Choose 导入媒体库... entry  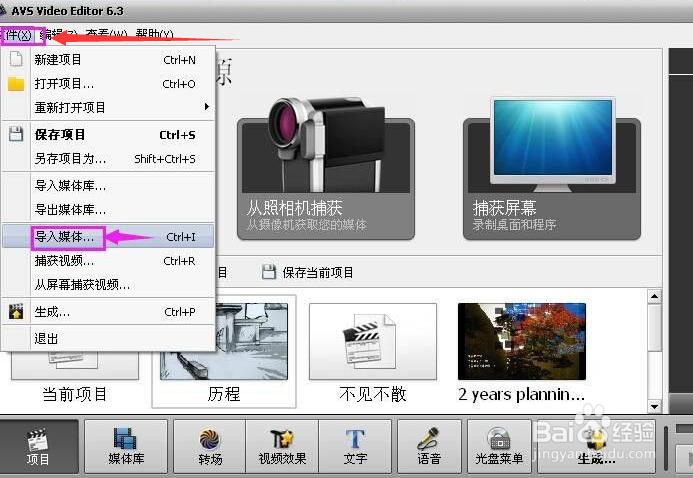coord(108,186)
